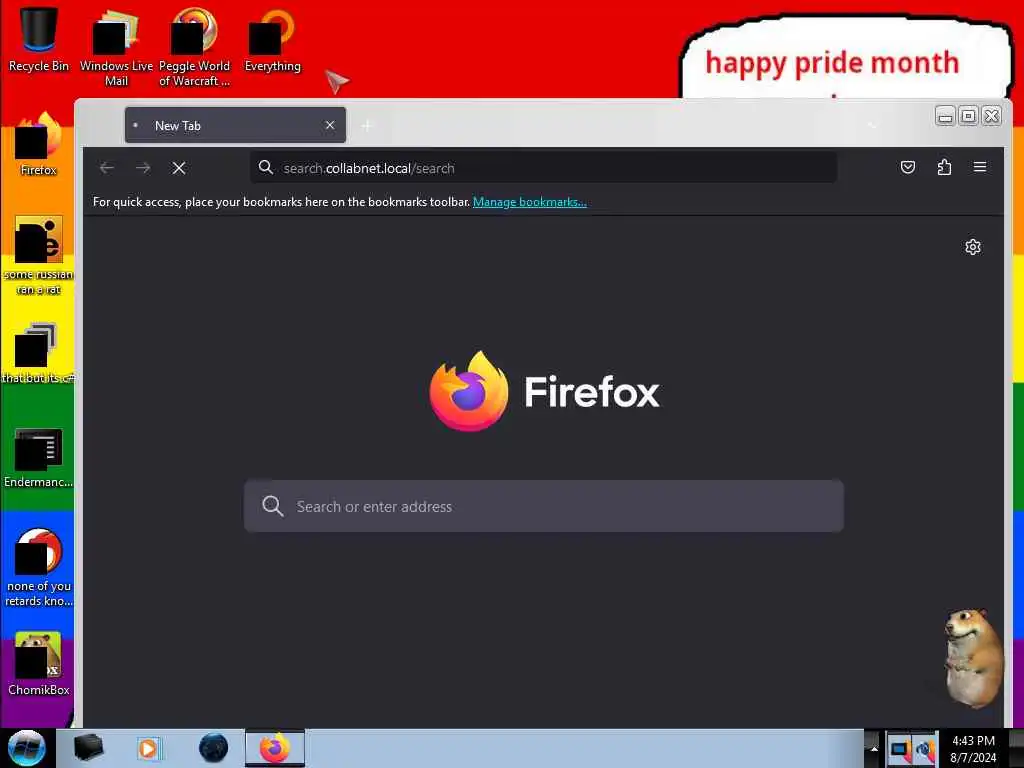
Task: Open new tab personalize gear icon
Action: (x=972, y=247)
